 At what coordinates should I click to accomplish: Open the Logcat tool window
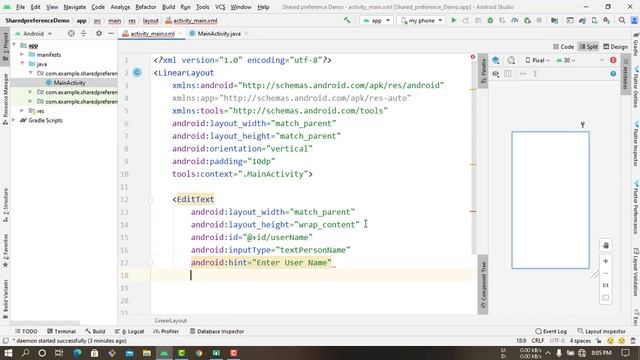pos(129,331)
